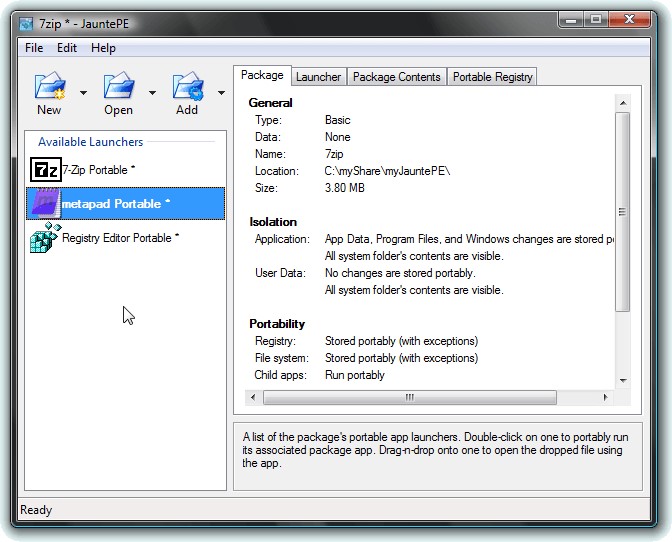The width and height of the screenshot is (672, 542).
Task: Open the File menu
Action: coord(34,48)
